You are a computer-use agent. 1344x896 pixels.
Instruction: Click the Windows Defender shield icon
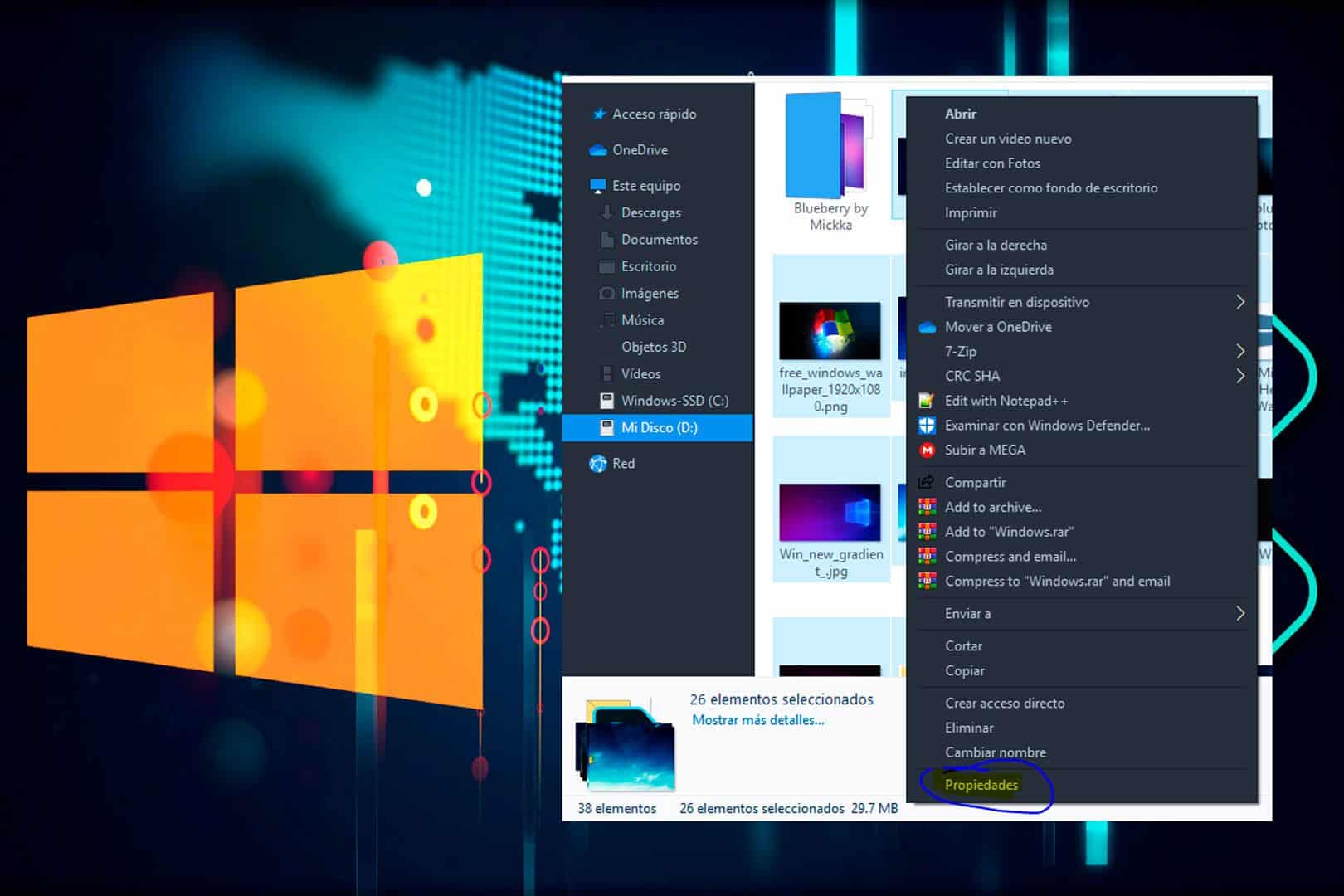click(x=927, y=425)
